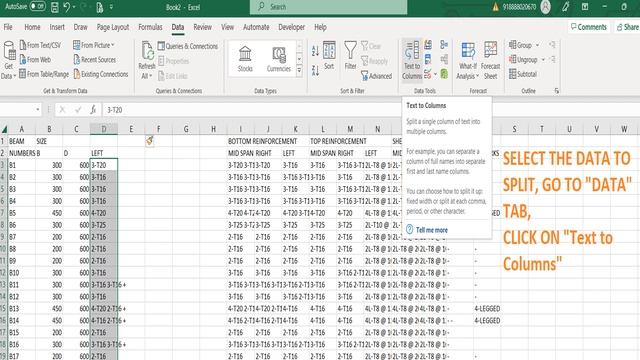Sort Z to A descending
Screen dimensions: 640x360
pos(315,71)
